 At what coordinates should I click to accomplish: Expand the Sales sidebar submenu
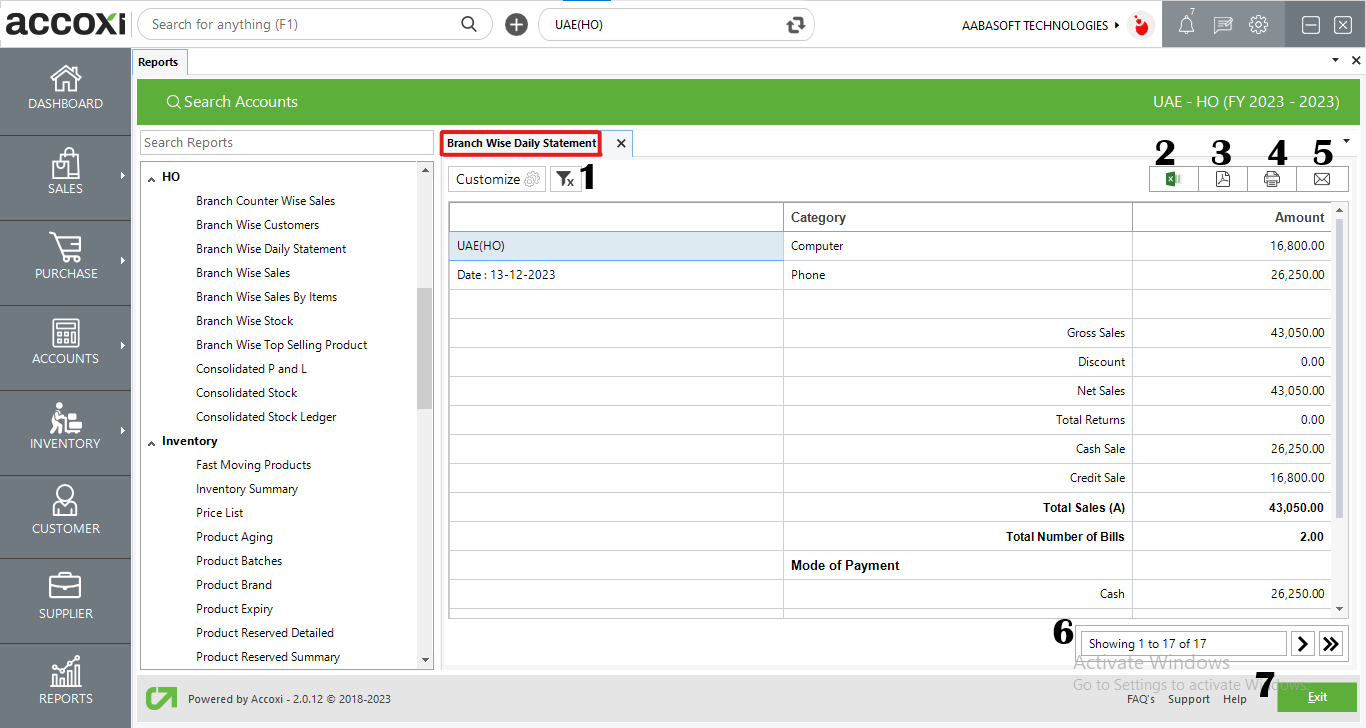123,176
